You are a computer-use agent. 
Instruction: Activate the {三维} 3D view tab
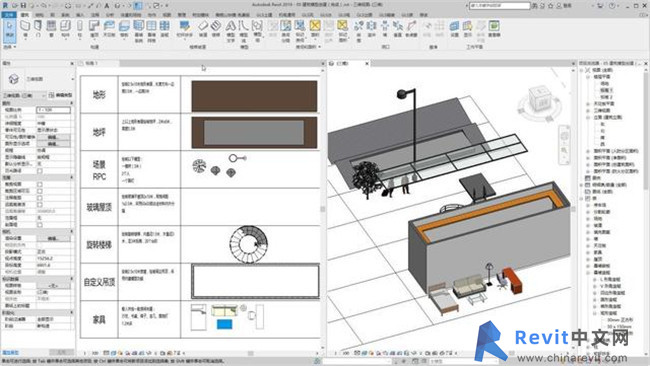[343, 63]
